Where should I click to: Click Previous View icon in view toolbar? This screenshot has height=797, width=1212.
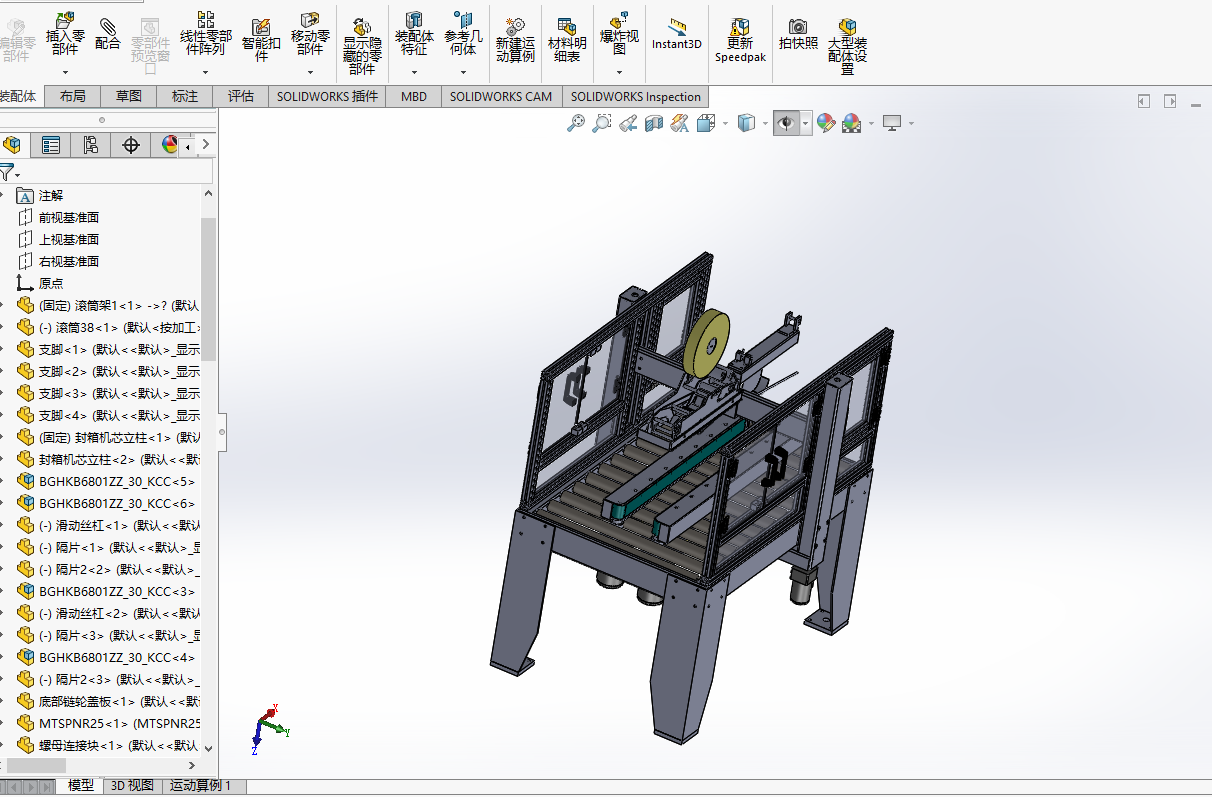[x=628, y=123]
